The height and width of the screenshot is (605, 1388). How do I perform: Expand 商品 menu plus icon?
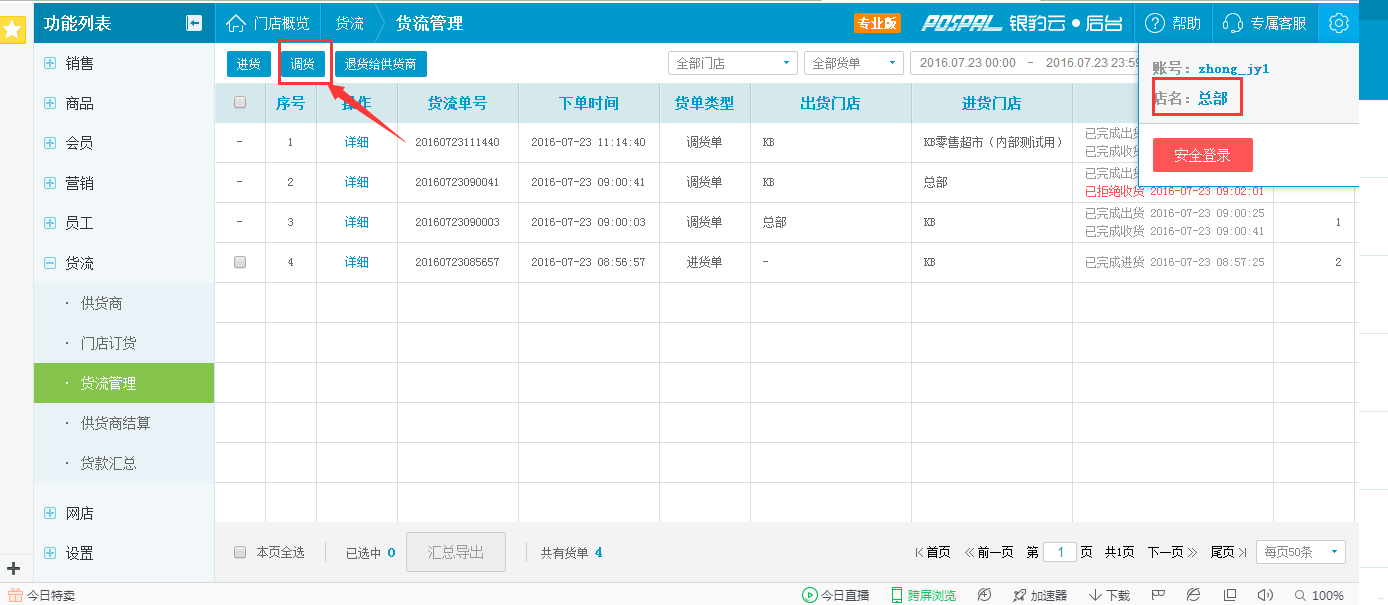(x=50, y=103)
